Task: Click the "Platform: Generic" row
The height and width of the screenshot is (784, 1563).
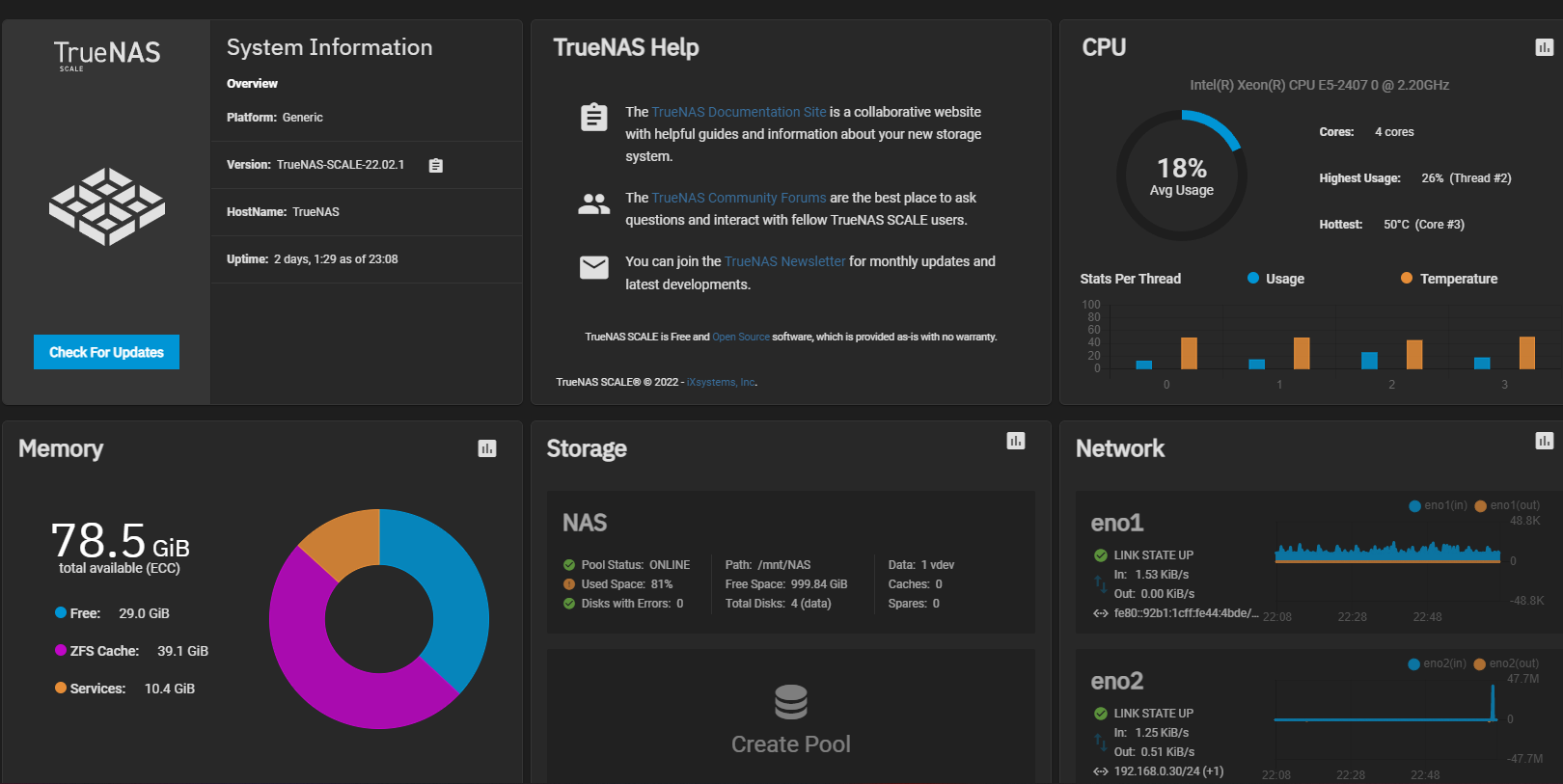Action: 367,118
